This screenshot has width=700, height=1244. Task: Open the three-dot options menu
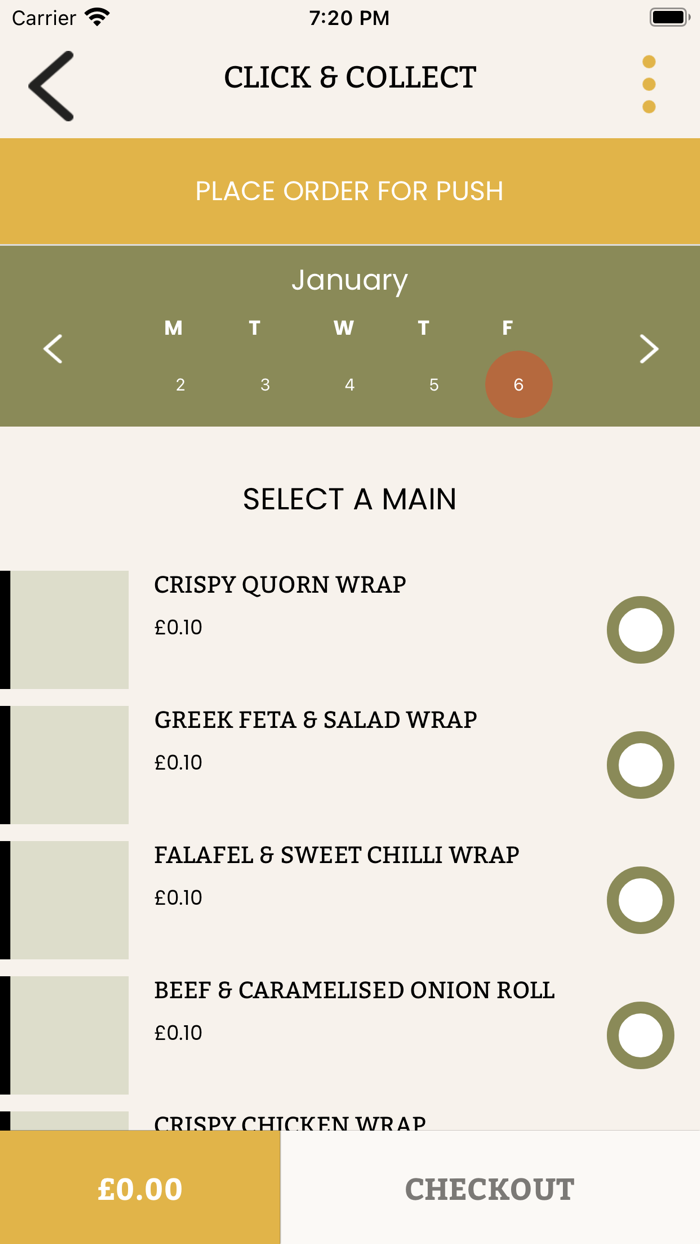pyautogui.click(x=649, y=84)
